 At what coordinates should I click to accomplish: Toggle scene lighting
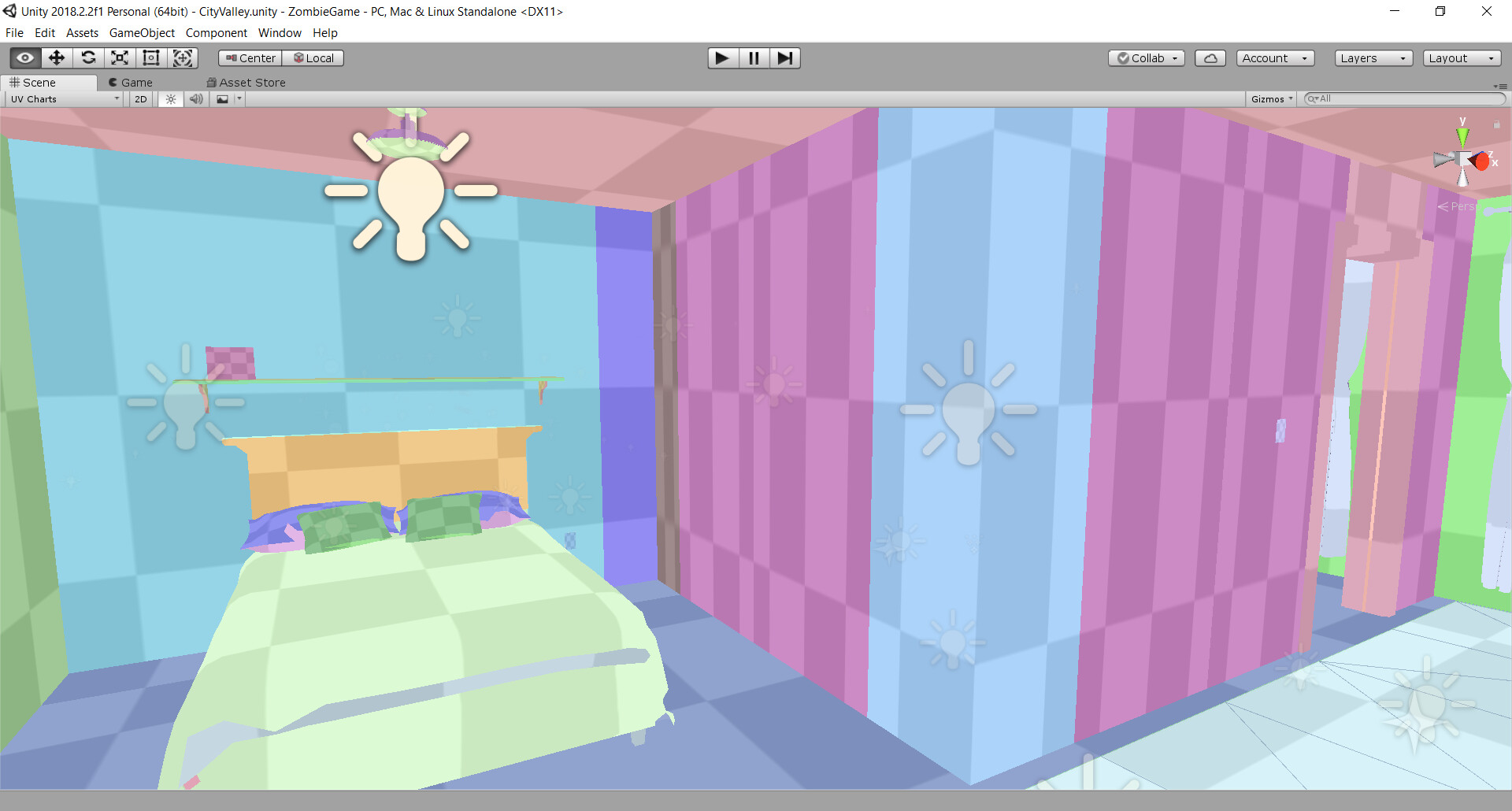[170, 98]
